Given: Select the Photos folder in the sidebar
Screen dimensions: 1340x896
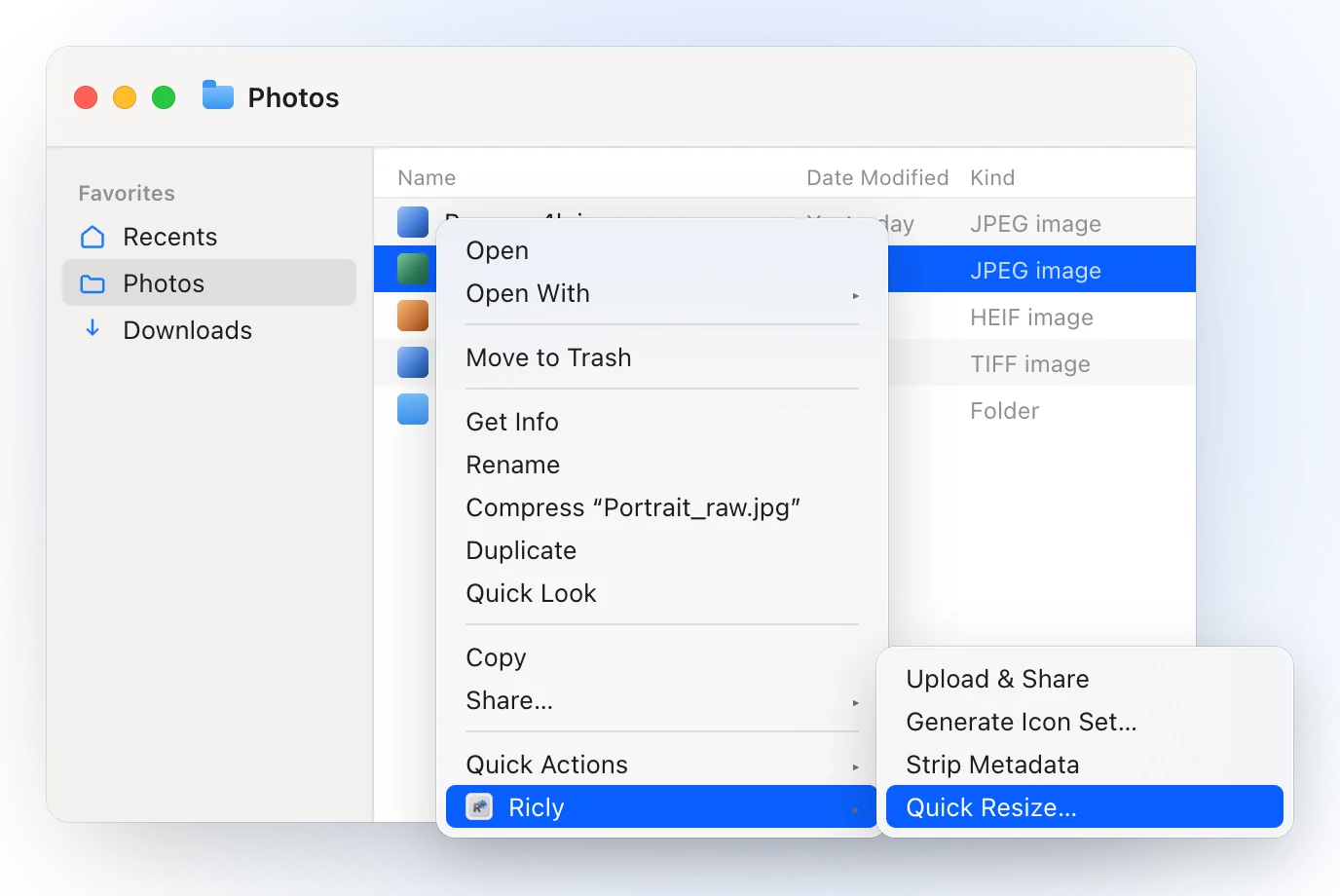Looking at the screenshot, I should (209, 283).
